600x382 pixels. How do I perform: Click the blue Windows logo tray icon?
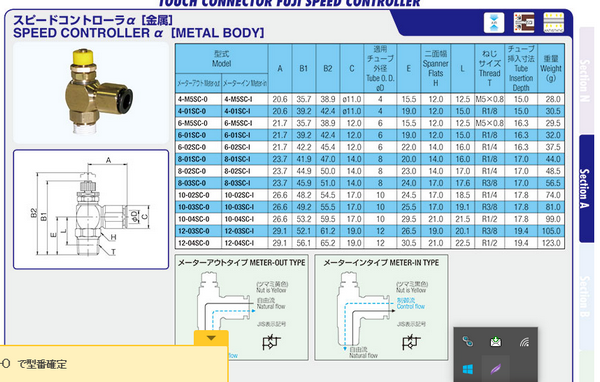(x=467, y=369)
